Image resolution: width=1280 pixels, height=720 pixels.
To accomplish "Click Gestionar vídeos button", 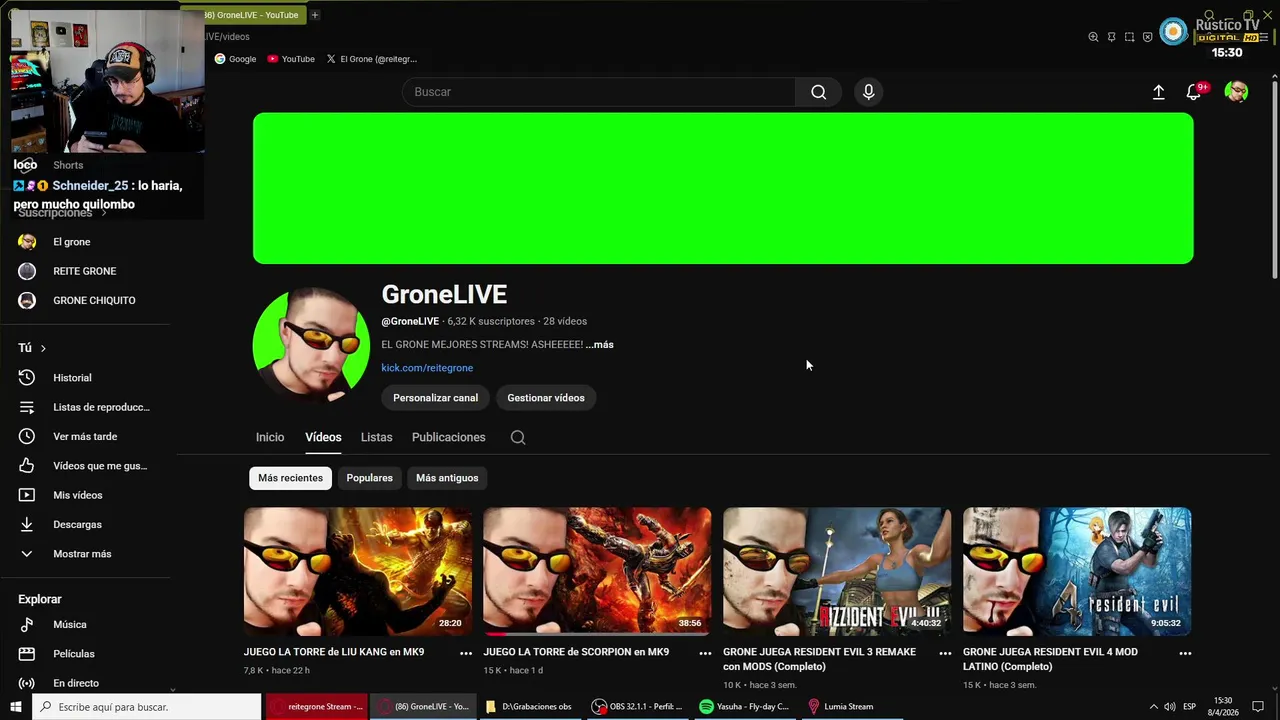I will click(x=546, y=398).
